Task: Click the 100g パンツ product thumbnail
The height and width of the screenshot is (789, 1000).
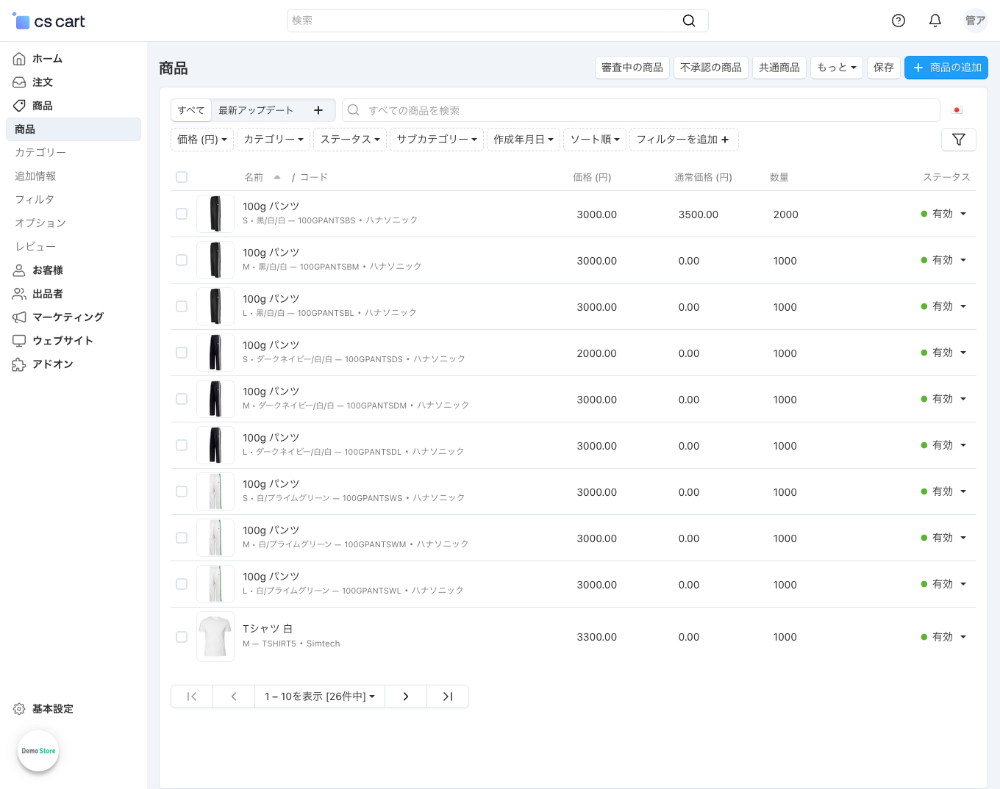Action: (x=215, y=213)
